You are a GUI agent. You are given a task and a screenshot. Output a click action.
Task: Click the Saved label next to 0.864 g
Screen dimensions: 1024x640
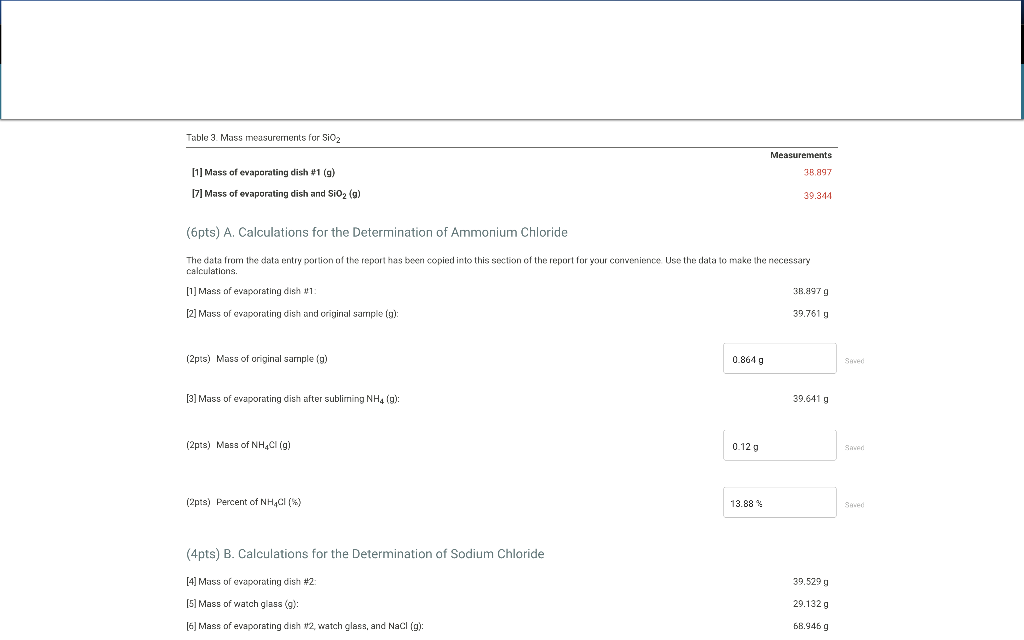pos(854,360)
